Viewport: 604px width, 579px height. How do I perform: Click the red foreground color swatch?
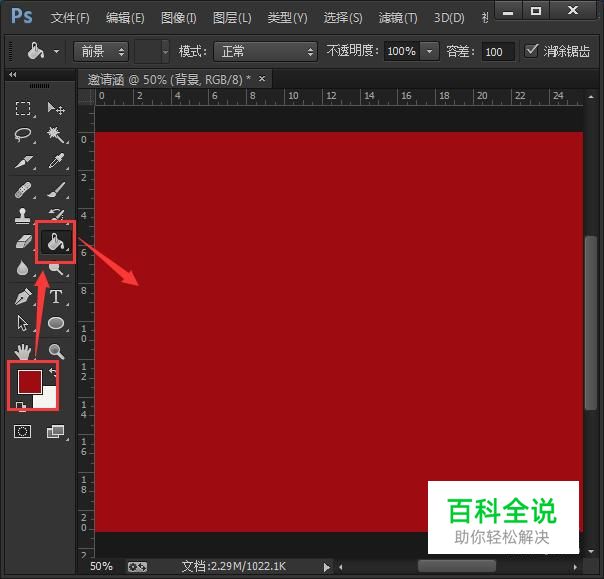(30, 382)
